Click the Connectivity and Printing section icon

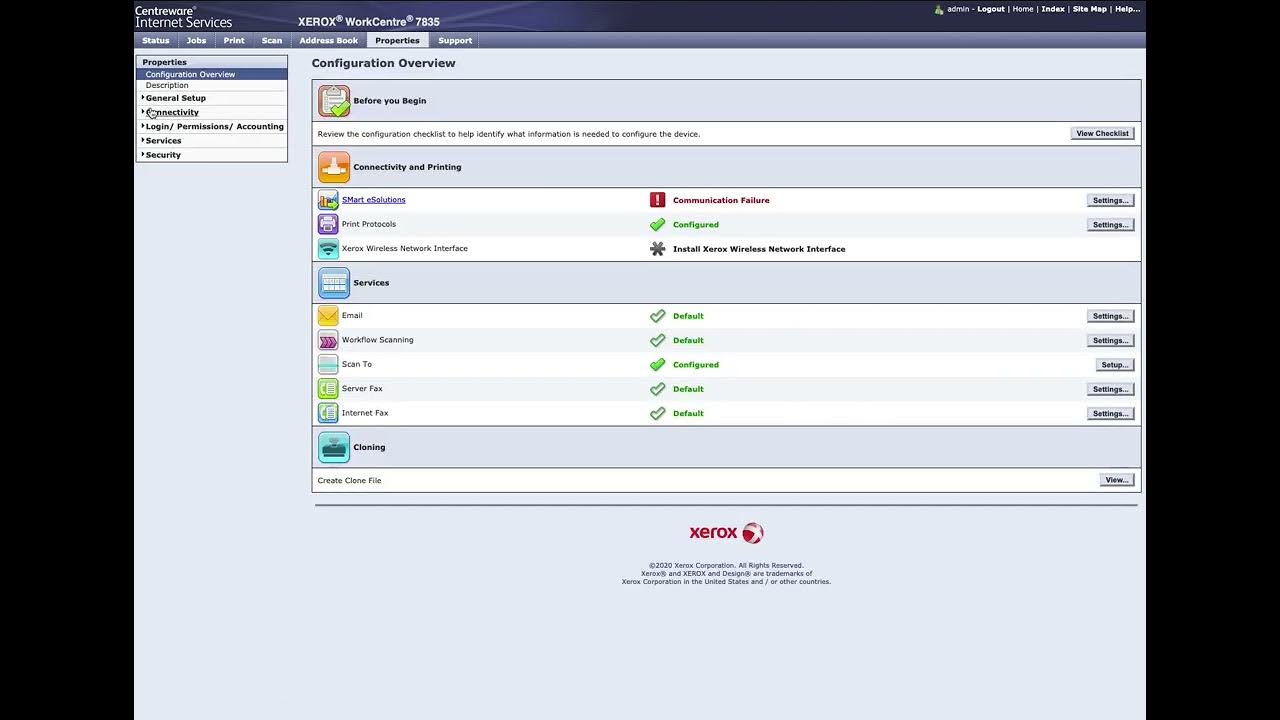(x=334, y=167)
